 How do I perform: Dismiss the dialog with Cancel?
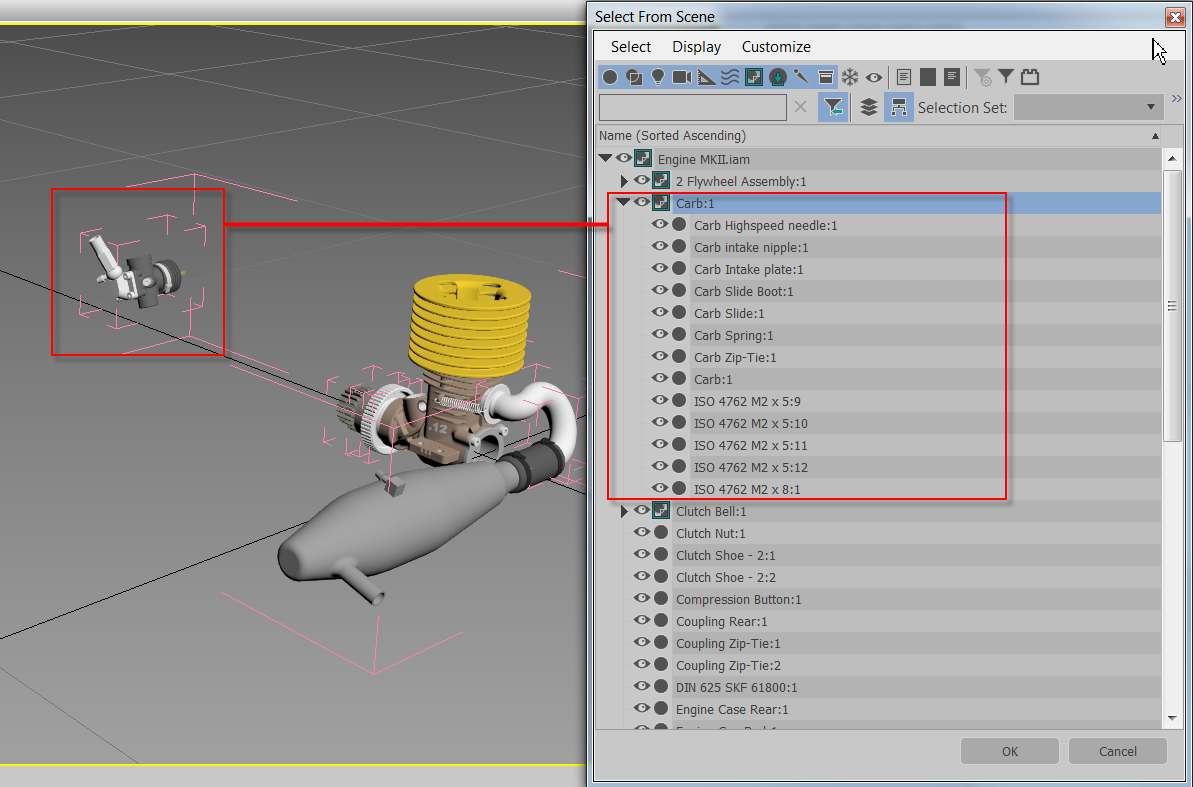point(1117,751)
